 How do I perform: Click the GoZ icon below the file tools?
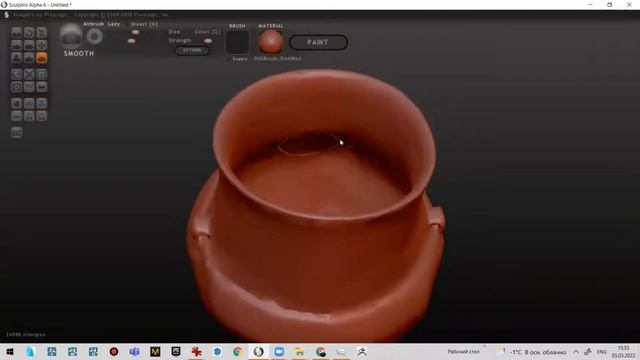(x=16, y=132)
